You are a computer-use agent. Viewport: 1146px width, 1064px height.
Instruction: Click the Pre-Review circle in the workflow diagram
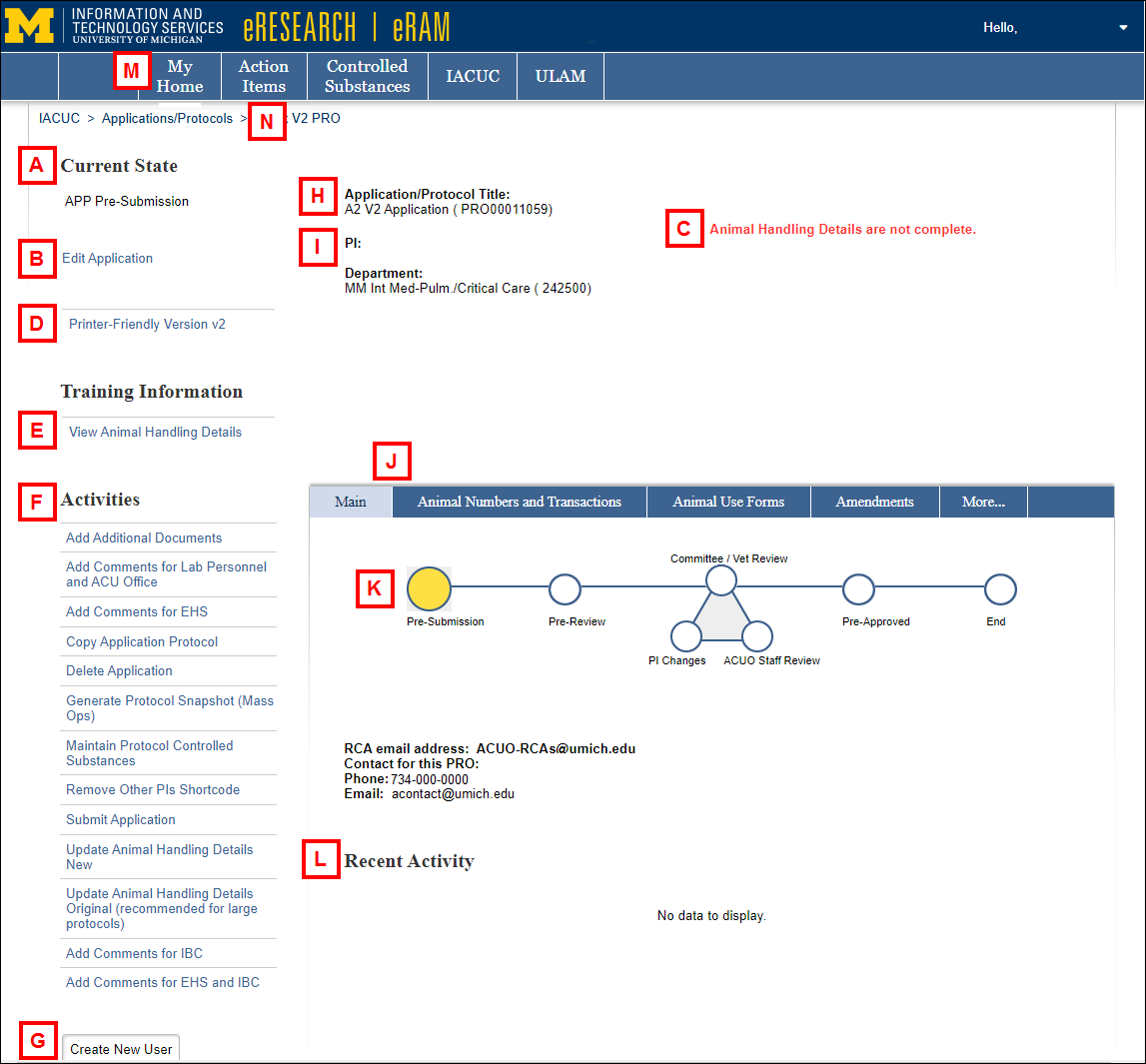(565, 589)
